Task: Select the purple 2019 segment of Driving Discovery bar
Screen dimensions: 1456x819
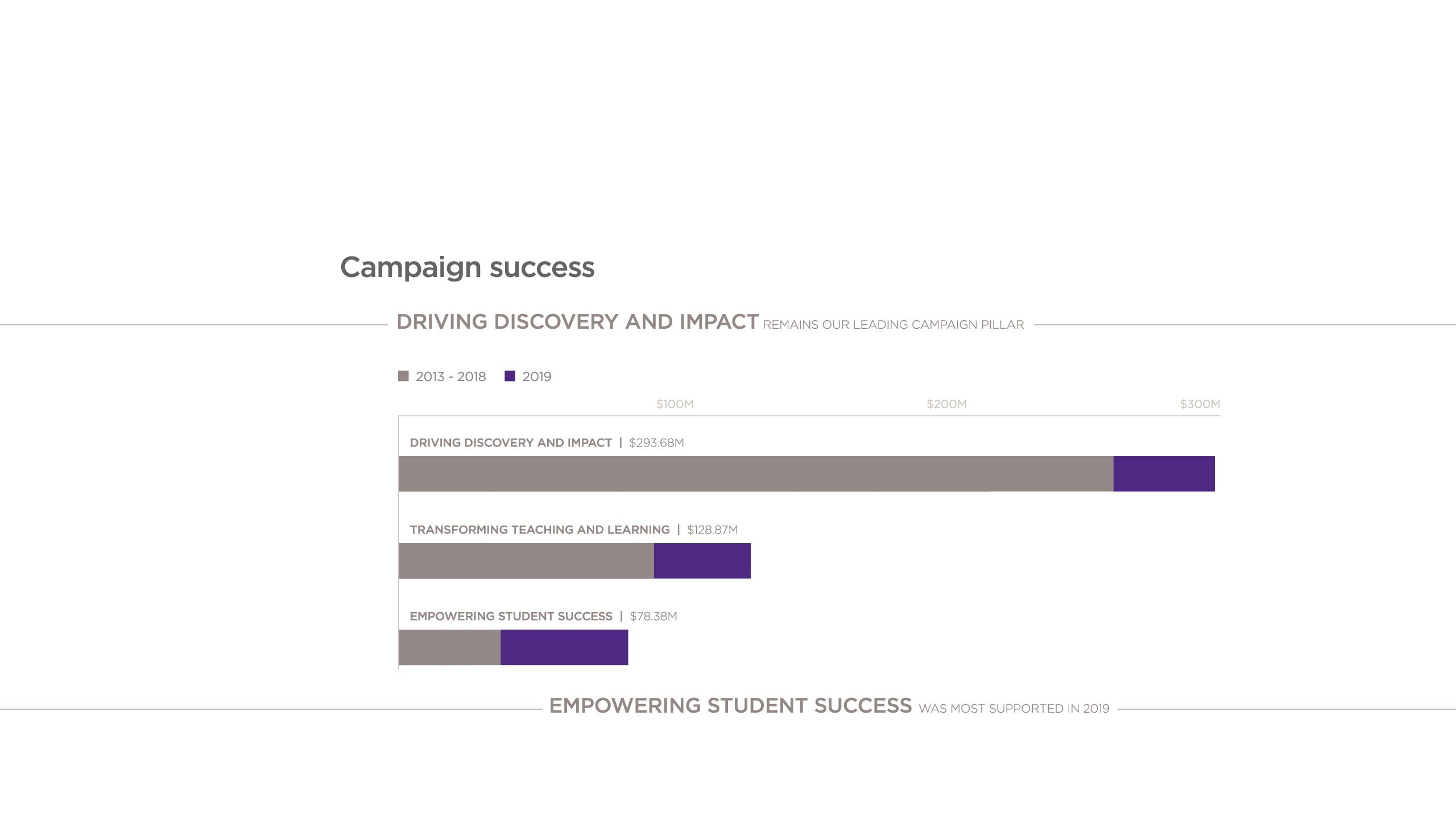Action: (x=1164, y=474)
